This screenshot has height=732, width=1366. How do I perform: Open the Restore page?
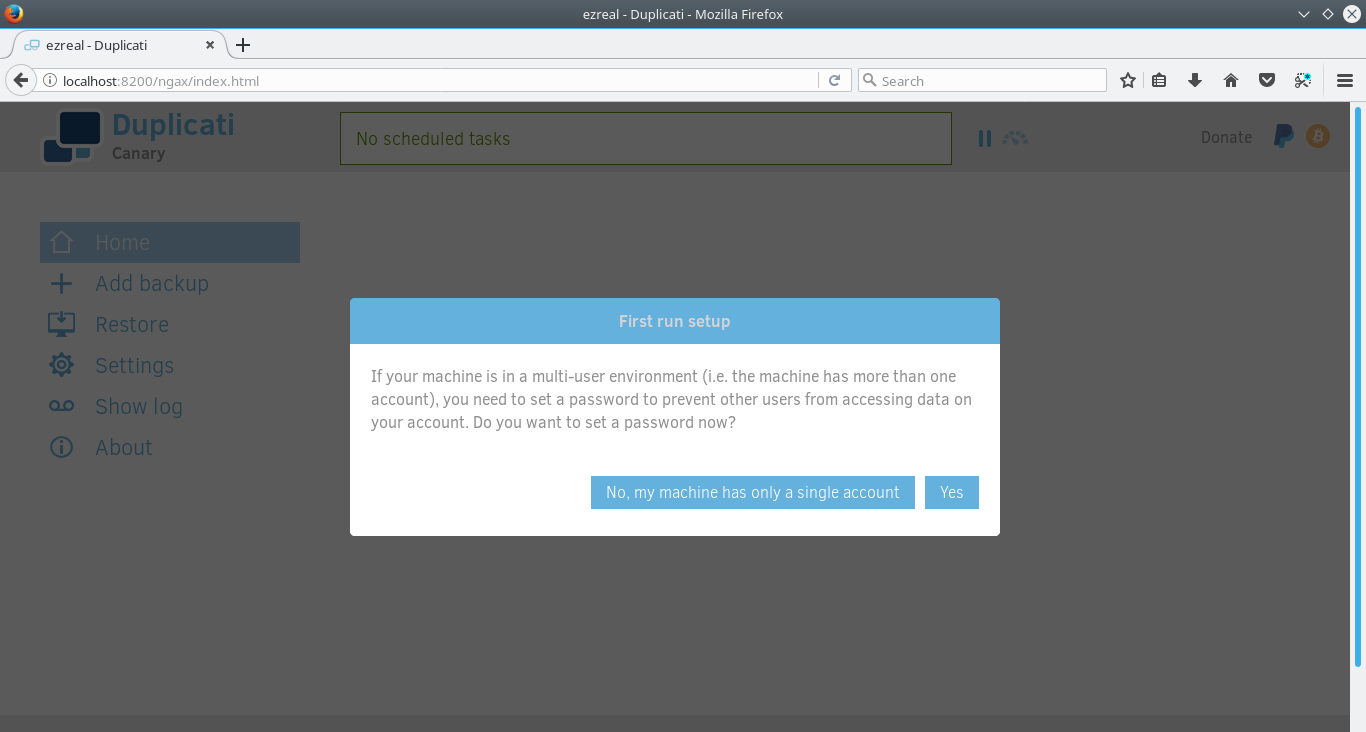pos(132,325)
